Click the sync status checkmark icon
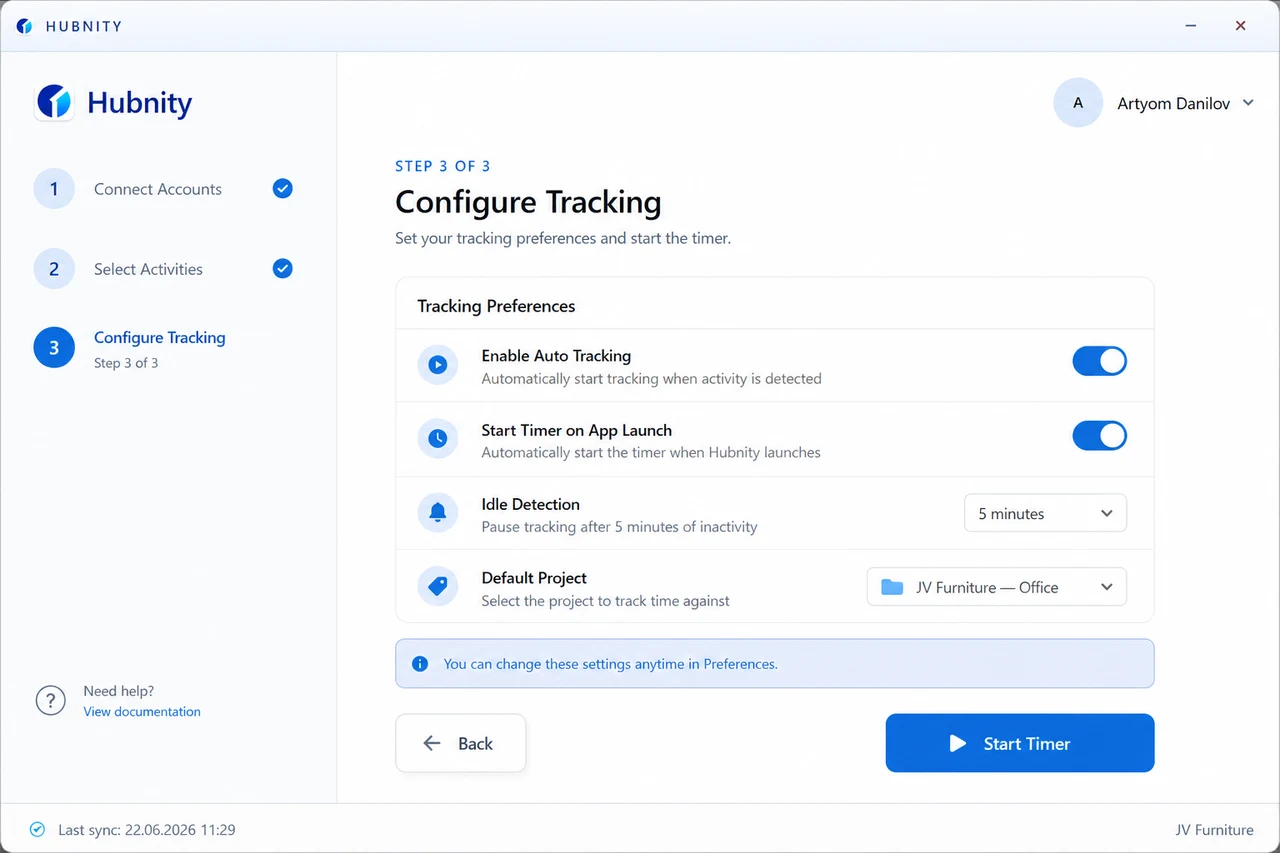The width and height of the screenshot is (1280, 853). tap(37, 829)
